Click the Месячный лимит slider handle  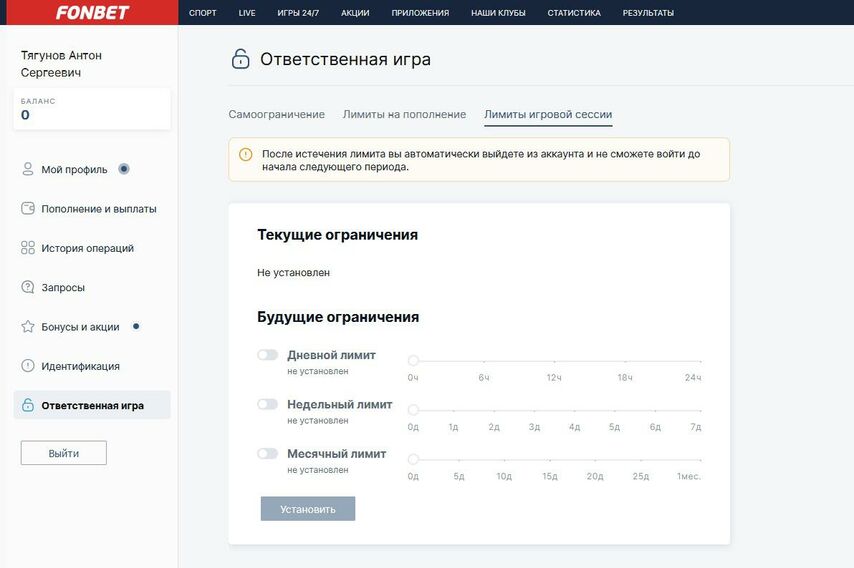coord(413,459)
